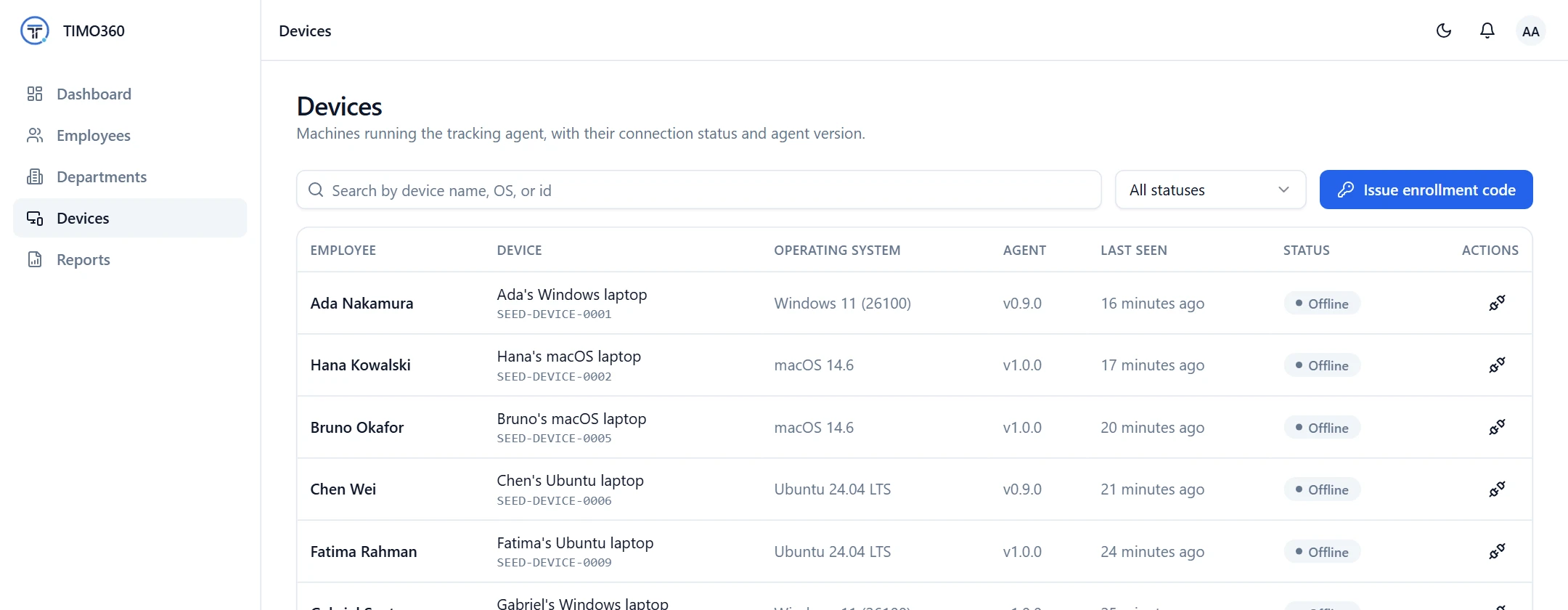This screenshot has height=610, width=1568.
Task: Toggle dark mode with the moon icon
Action: click(x=1444, y=30)
